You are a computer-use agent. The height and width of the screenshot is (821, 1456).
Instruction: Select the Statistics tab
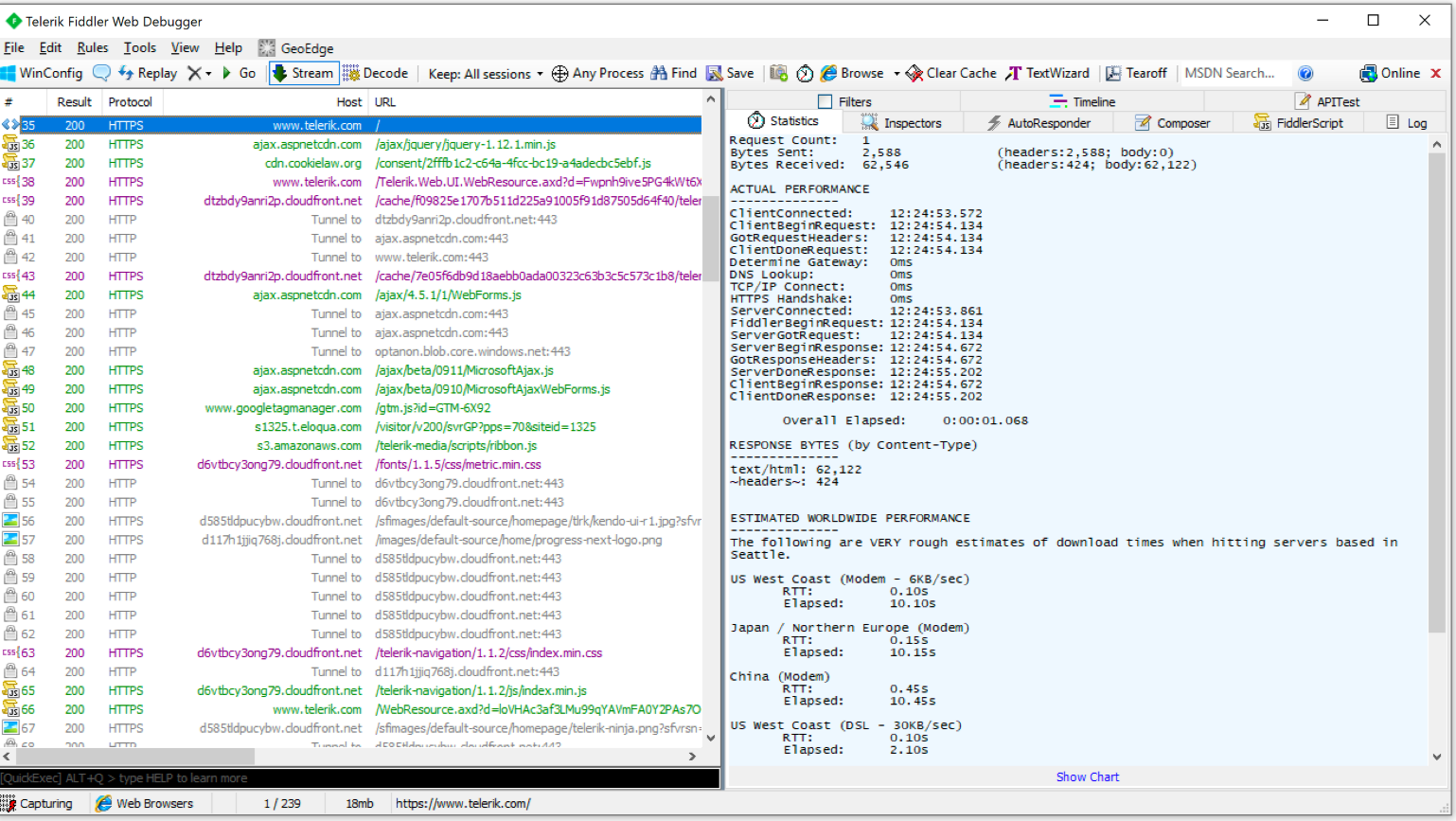(783, 121)
